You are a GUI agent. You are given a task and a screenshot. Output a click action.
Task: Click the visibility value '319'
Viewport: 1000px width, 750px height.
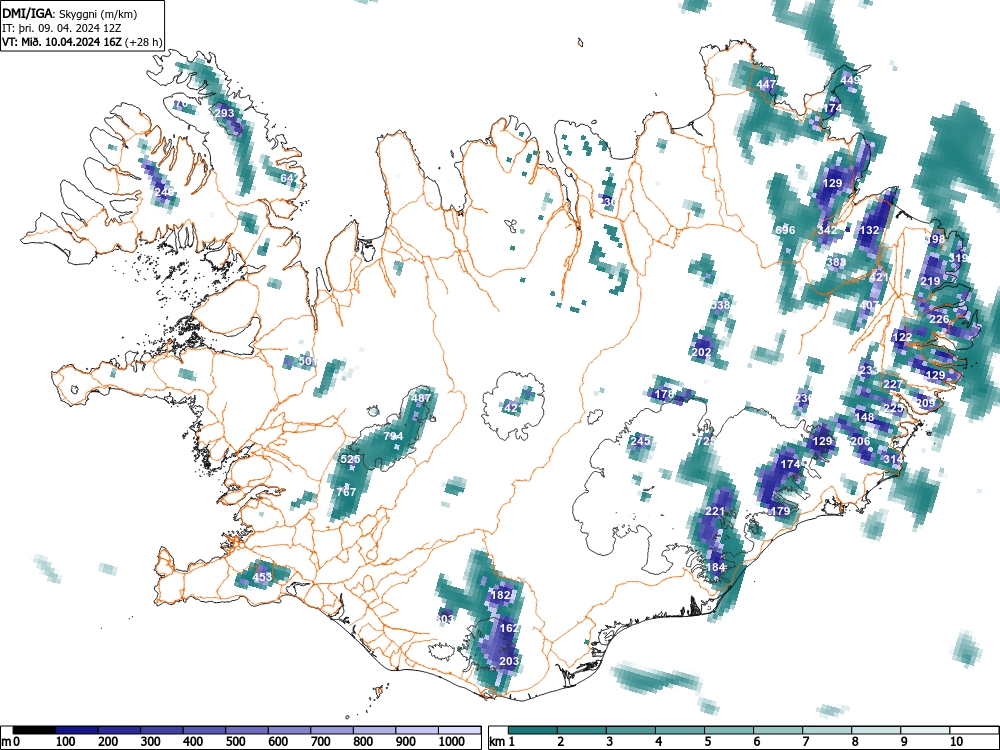(958, 258)
